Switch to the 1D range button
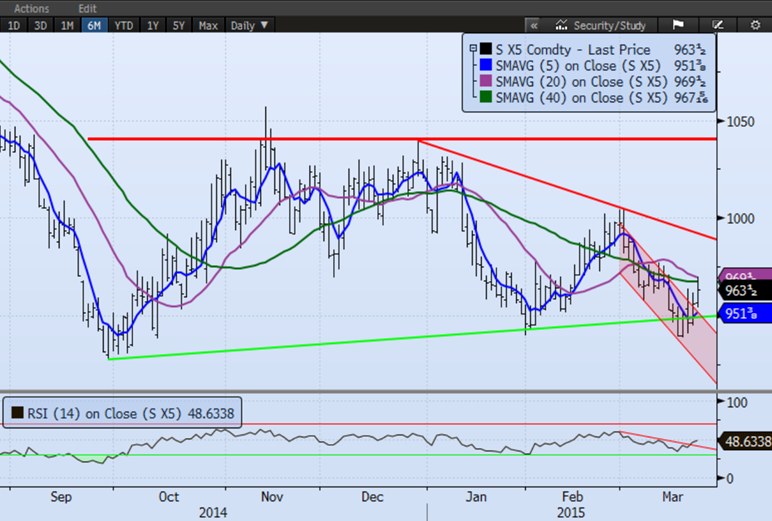The height and width of the screenshot is (521, 772). pyautogui.click(x=14, y=24)
